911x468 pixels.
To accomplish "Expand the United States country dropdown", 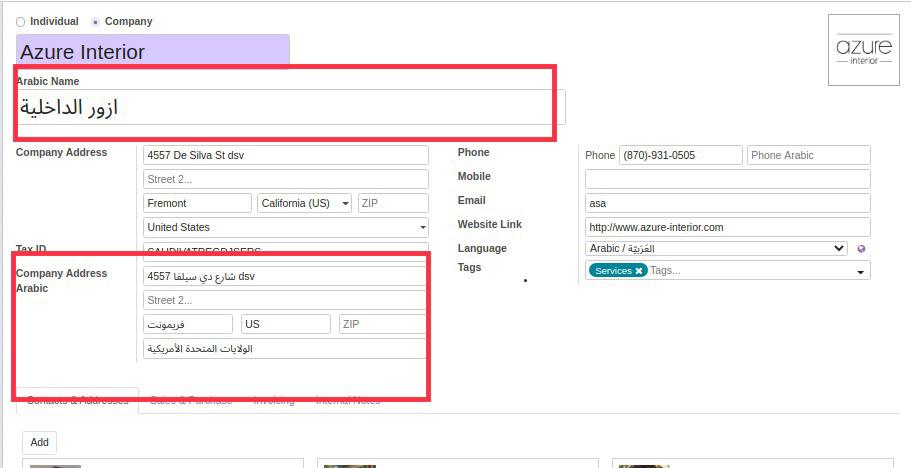I will (x=286, y=227).
